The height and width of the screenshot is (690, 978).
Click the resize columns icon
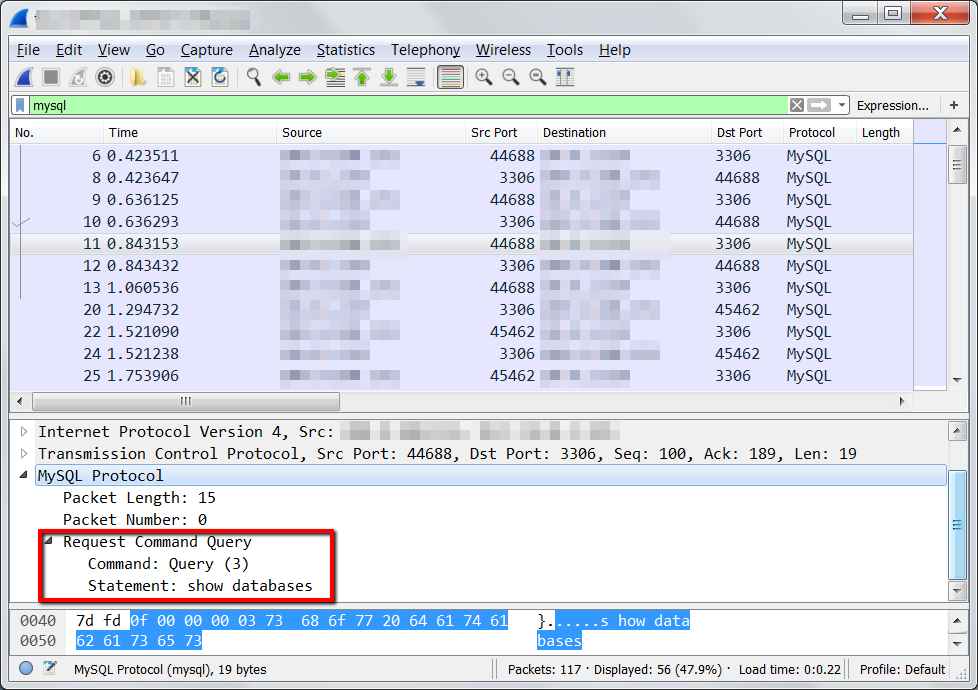(565, 77)
